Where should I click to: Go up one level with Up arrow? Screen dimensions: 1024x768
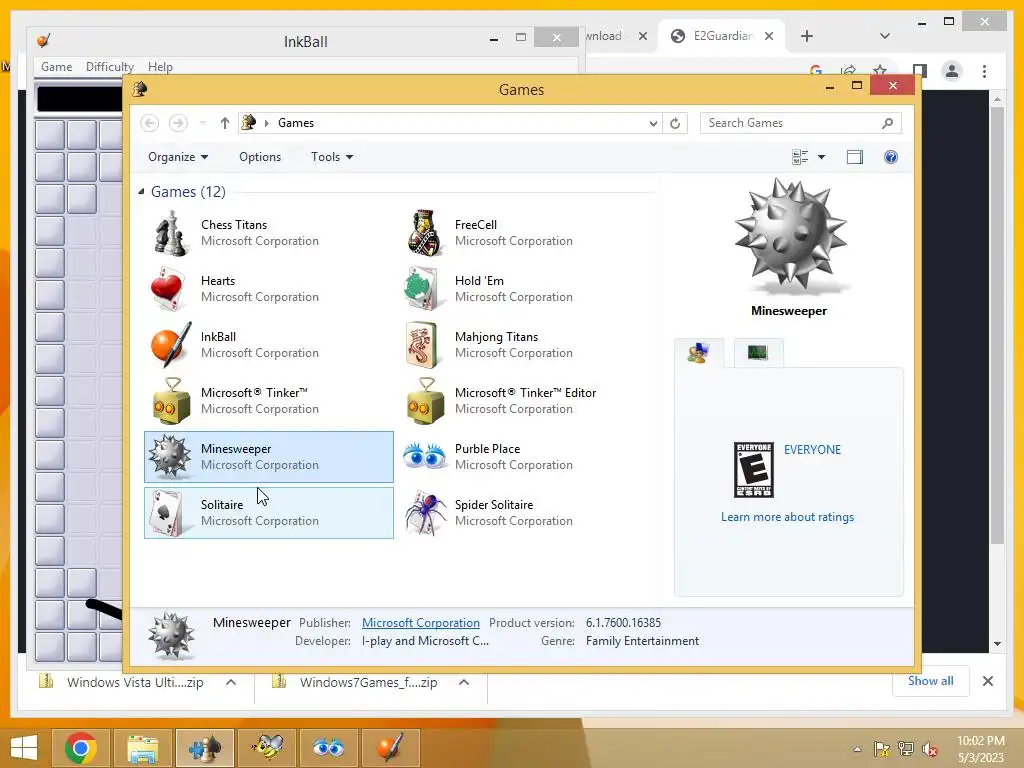click(x=225, y=123)
